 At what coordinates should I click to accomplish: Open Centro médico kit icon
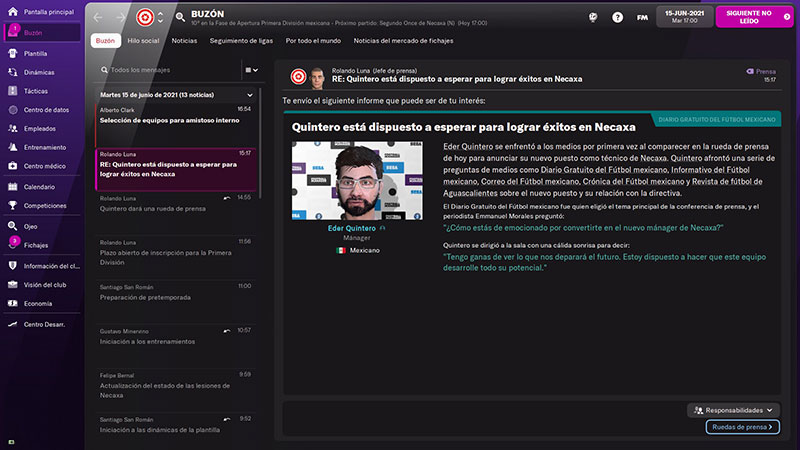click(13, 166)
